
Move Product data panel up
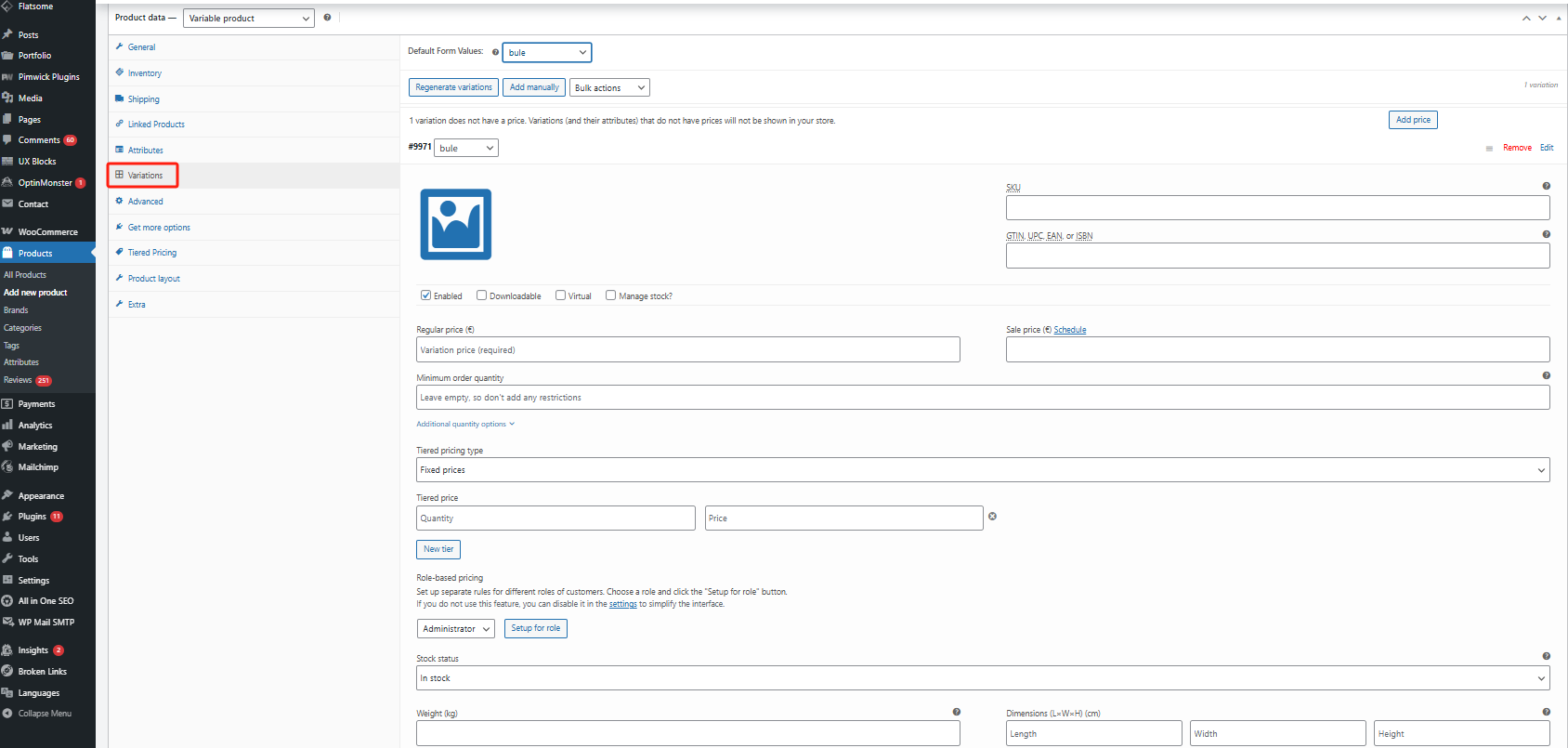[1526, 18]
